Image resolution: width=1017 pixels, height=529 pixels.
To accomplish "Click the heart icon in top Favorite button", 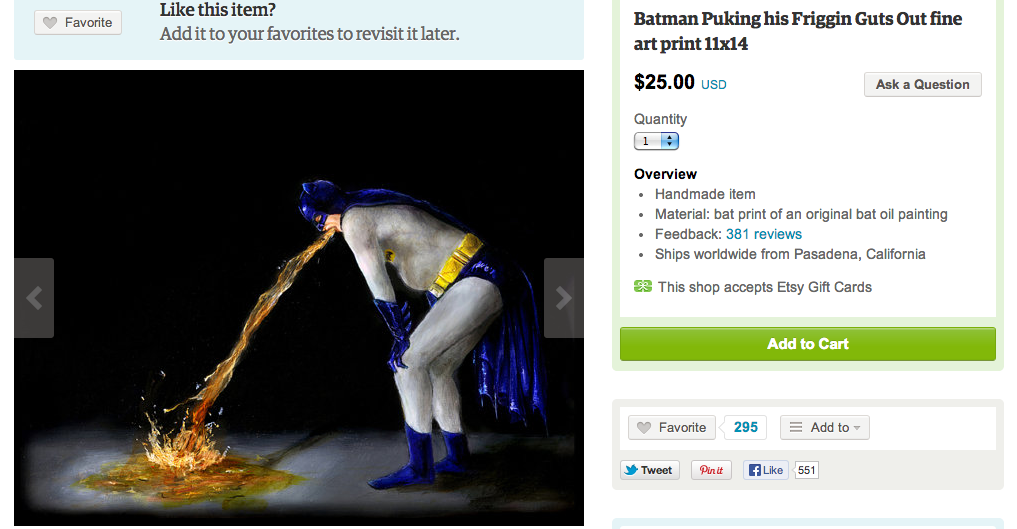I will pos(51,22).
